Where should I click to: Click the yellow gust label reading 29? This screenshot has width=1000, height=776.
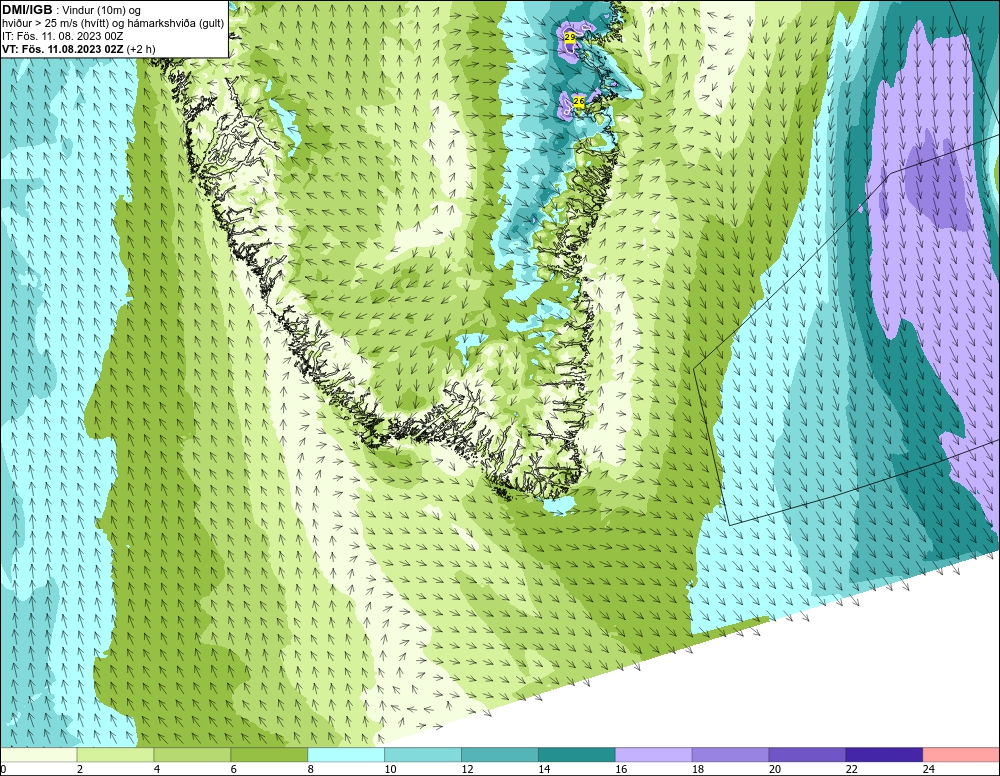coord(570,38)
